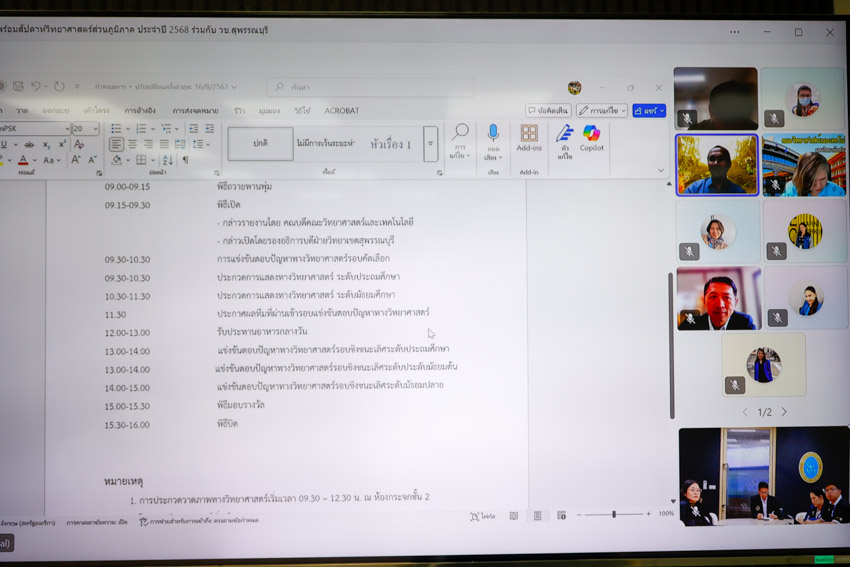
Task: Sort the selected paragraphs
Action: click(168, 160)
